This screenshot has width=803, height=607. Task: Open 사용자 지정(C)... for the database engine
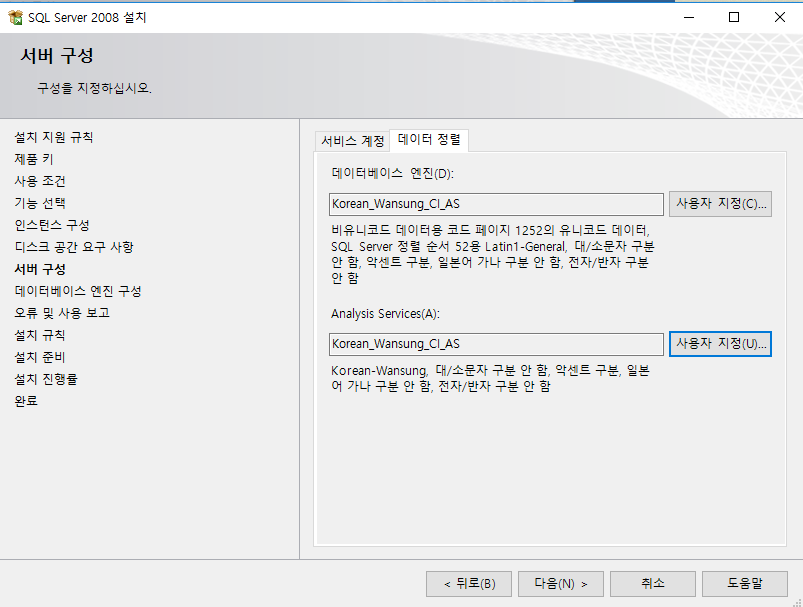pos(721,204)
